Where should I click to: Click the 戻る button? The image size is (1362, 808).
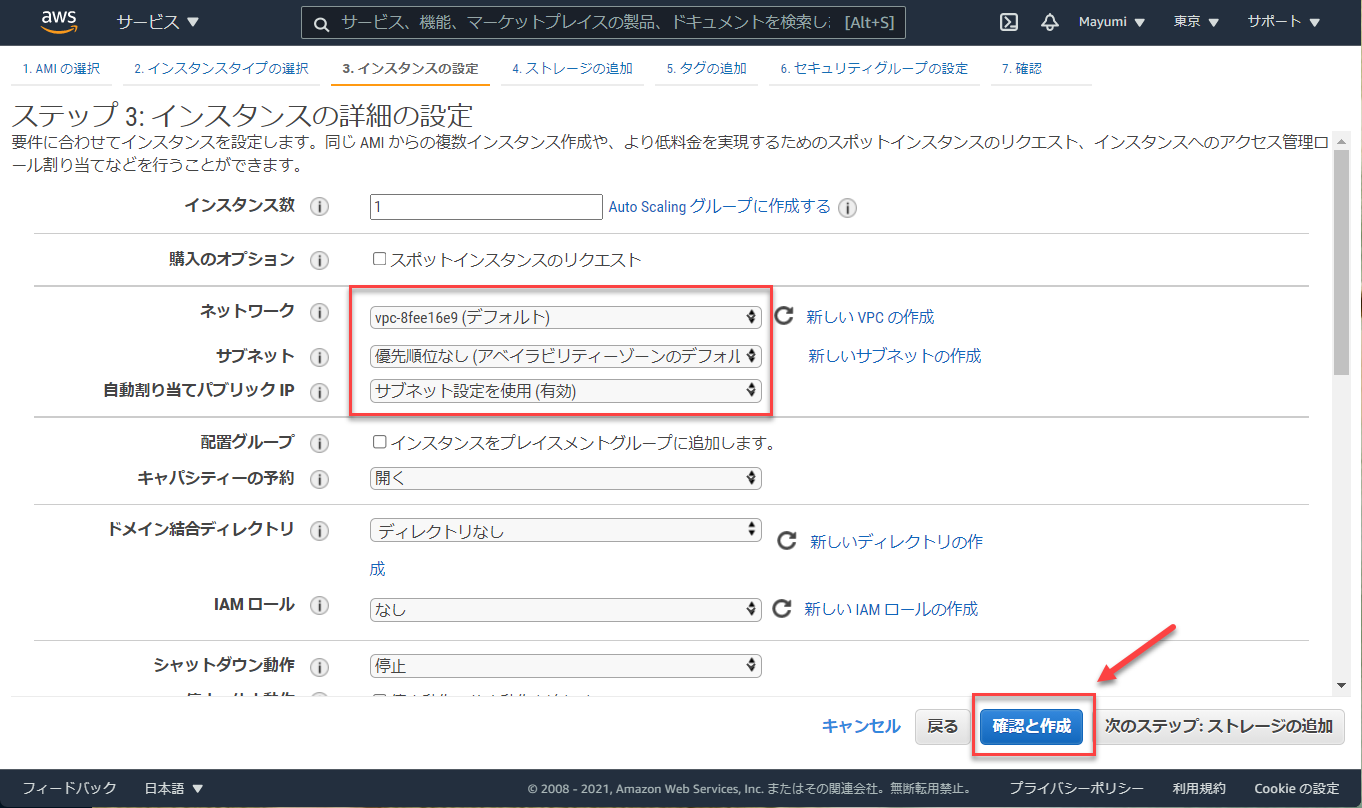tap(943, 727)
